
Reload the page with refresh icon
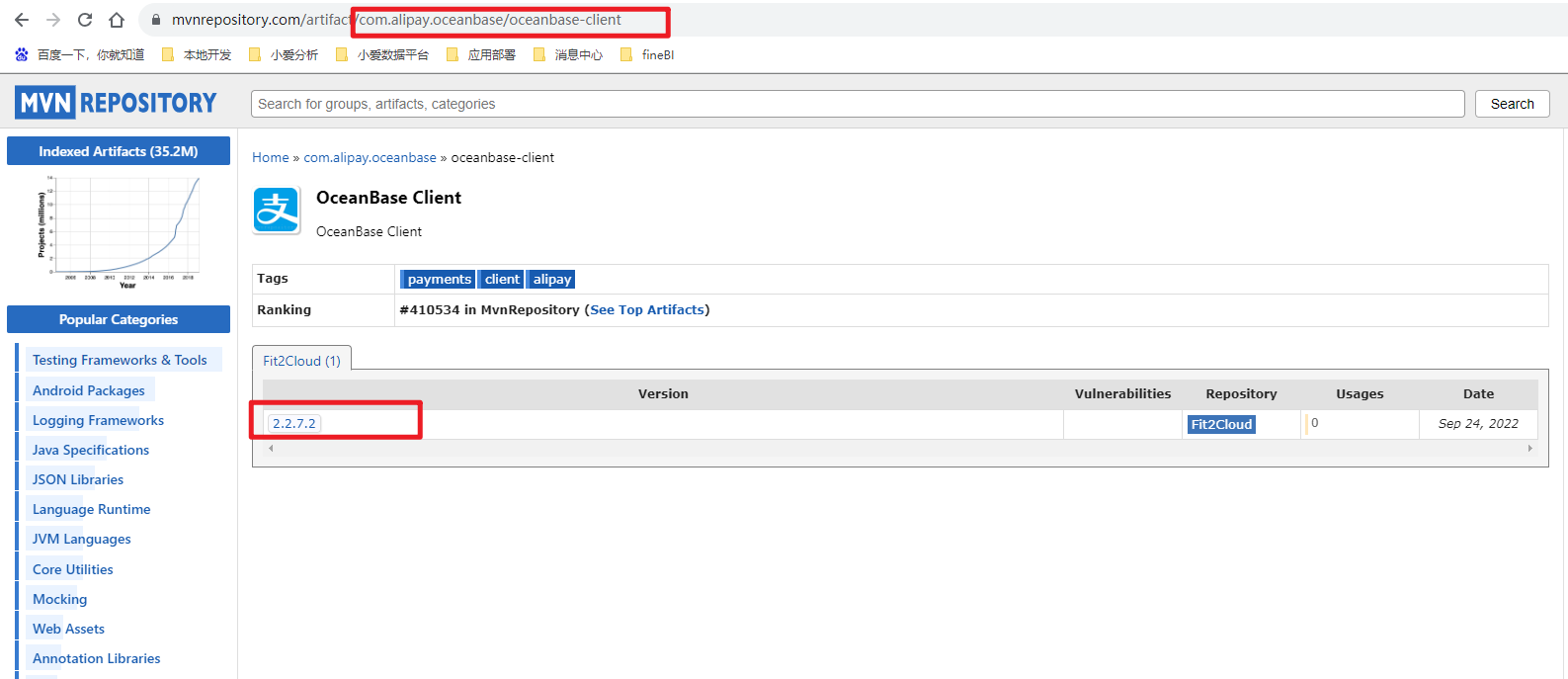(x=85, y=20)
